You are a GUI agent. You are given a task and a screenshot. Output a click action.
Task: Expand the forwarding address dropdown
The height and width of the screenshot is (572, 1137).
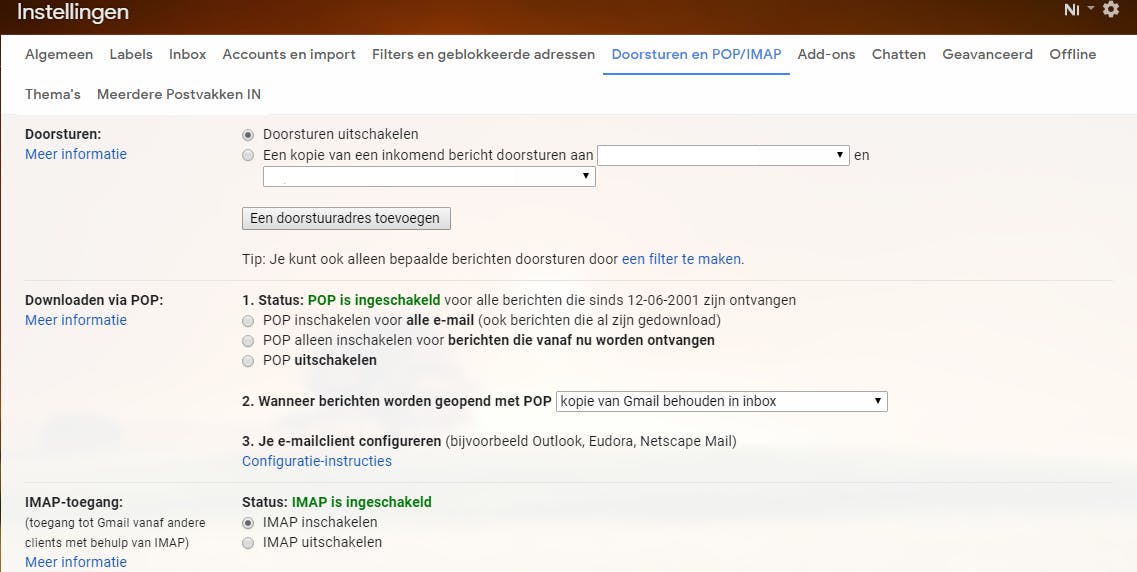[x=723, y=156]
